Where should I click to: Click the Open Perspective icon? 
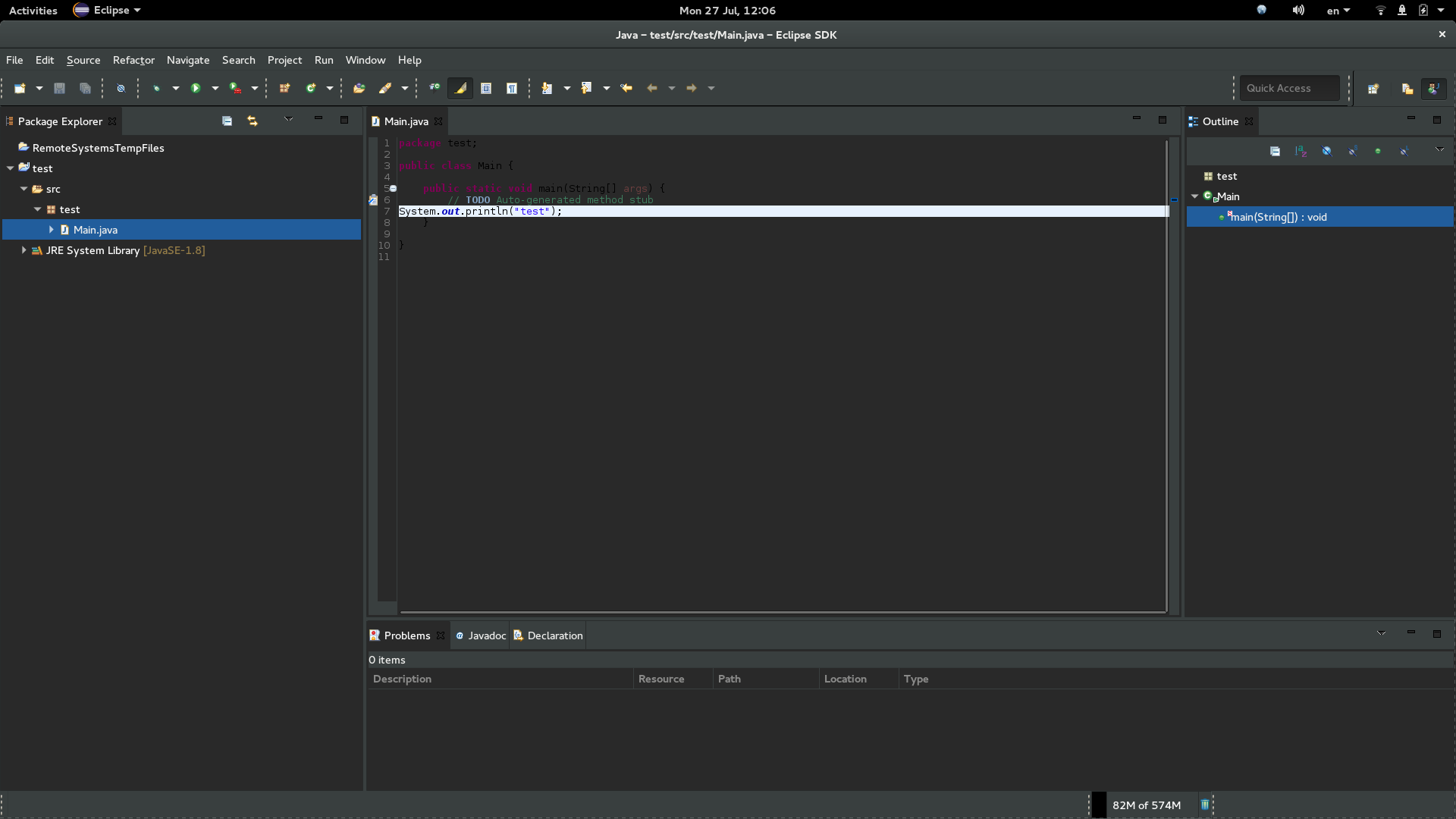(1373, 88)
